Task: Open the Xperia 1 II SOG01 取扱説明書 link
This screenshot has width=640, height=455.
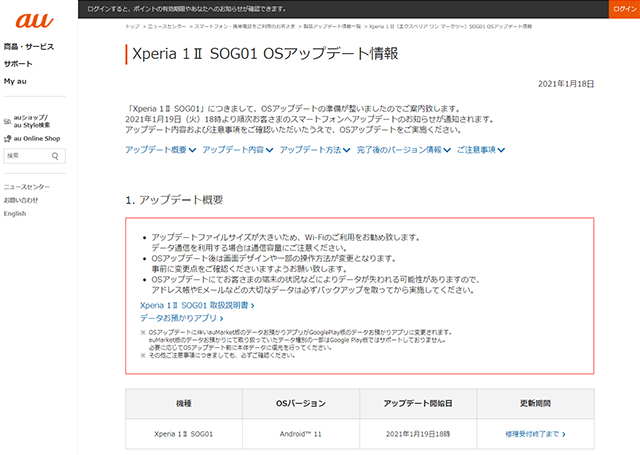Action: click(195, 304)
